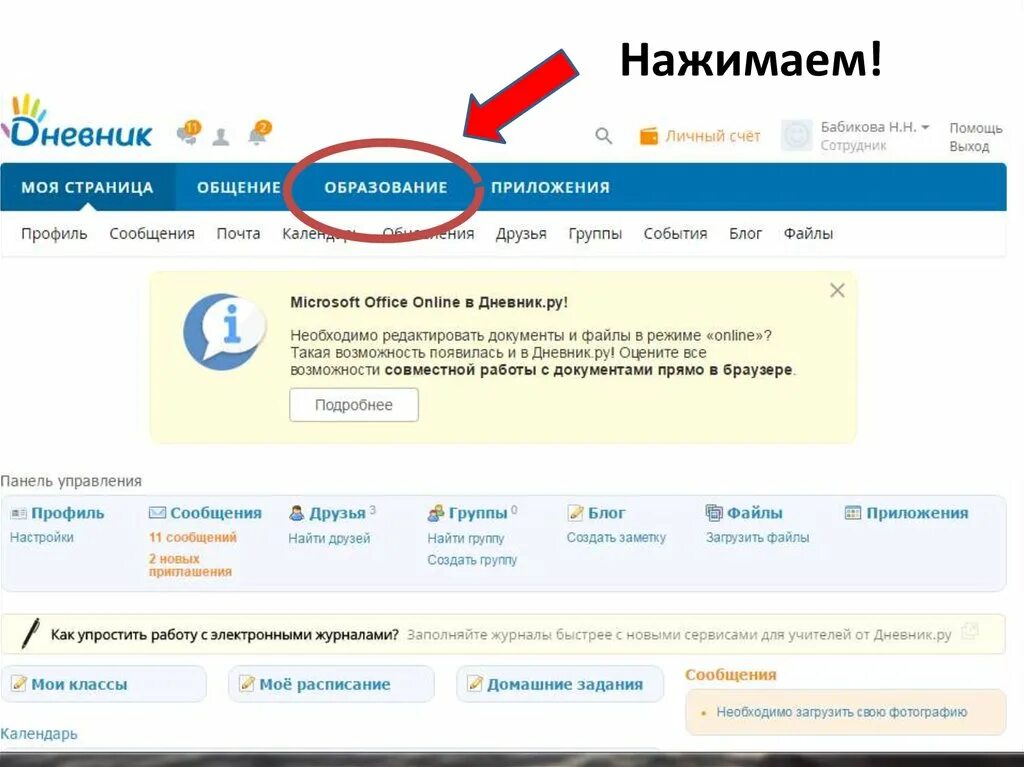
Task: Switch to the ОБРАЗОВАНИЕ tab
Action: 386,188
